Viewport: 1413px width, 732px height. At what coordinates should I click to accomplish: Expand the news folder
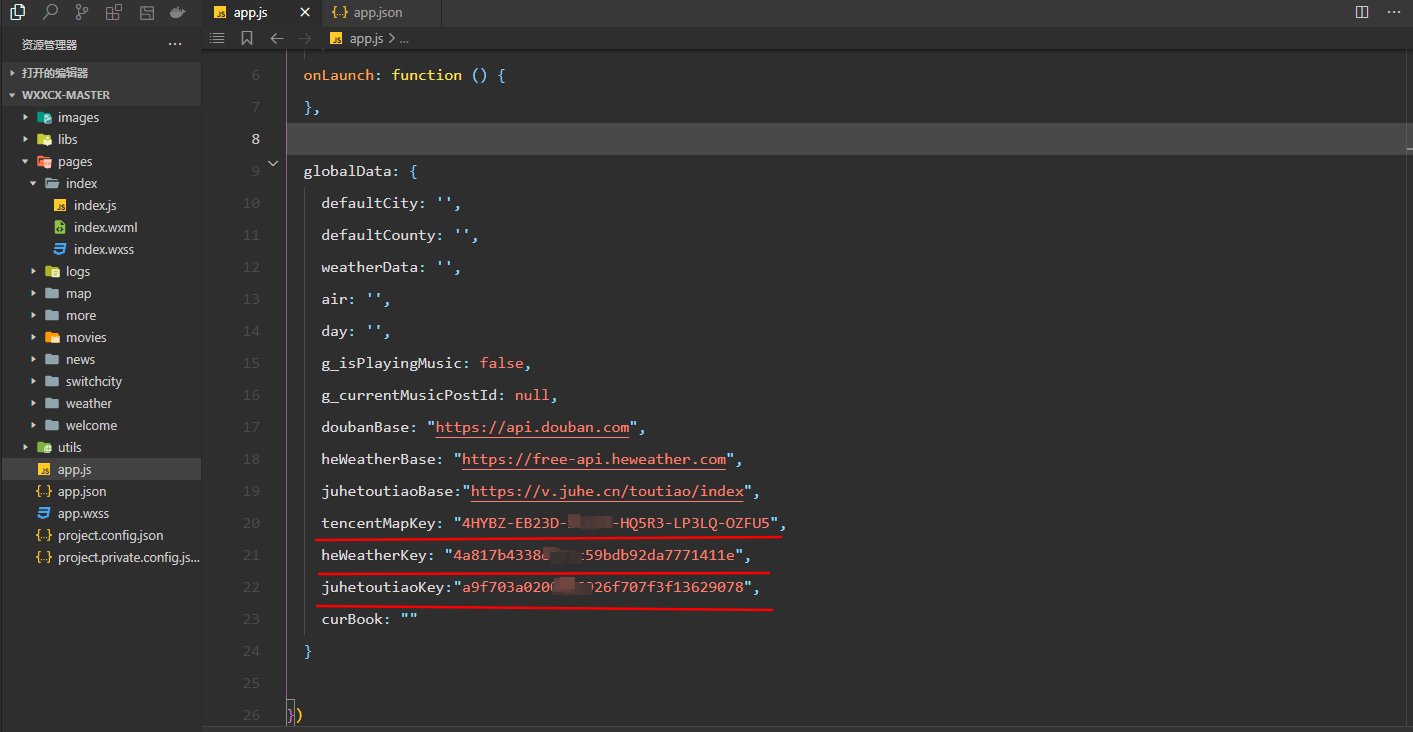[100, 359]
